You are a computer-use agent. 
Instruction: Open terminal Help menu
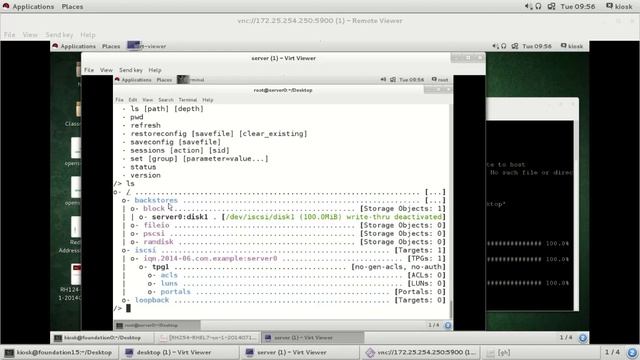pyautogui.click(x=208, y=100)
